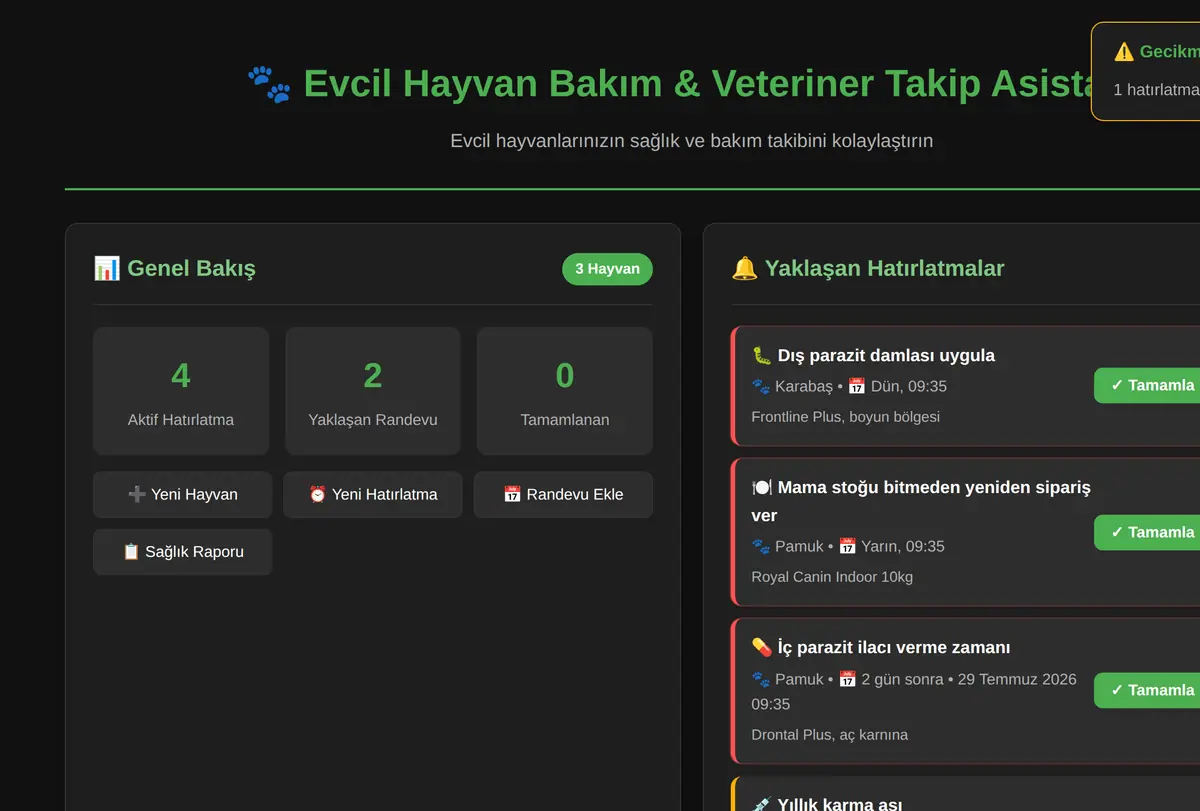Open the Tamamlanan stat card
Screen dimensions: 1200x811
click(565, 391)
